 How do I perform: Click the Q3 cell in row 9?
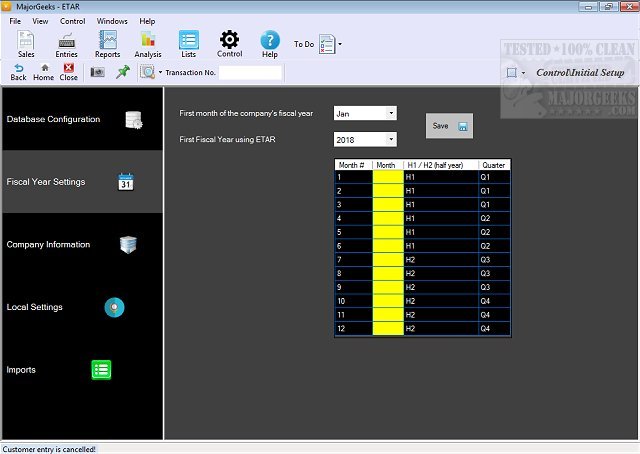(x=494, y=287)
